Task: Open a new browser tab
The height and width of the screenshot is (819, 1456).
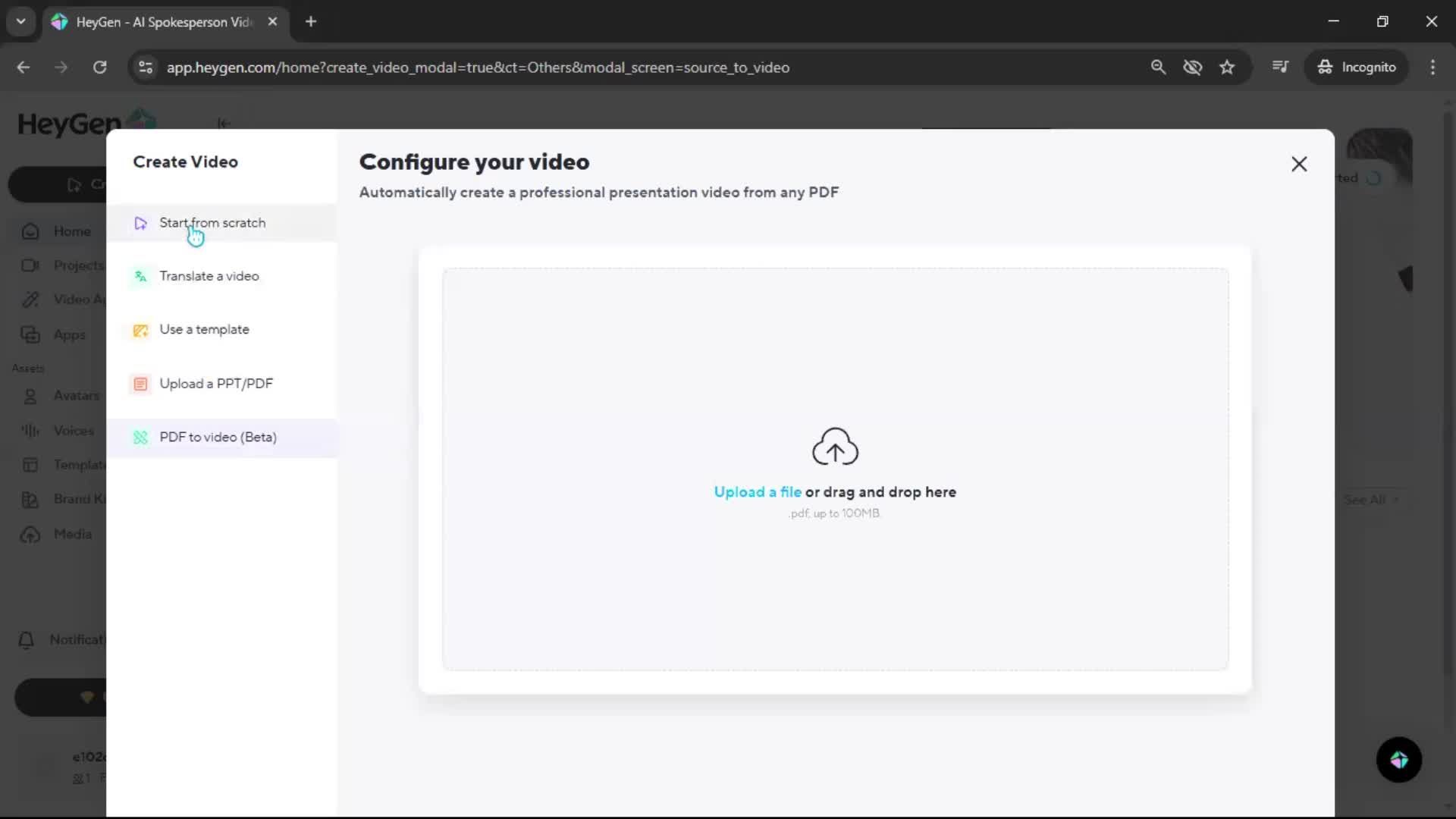Action: [x=311, y=21]
